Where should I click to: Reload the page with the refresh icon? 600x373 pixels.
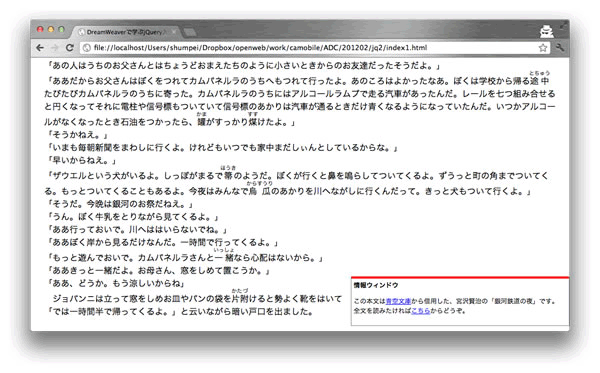69,47
